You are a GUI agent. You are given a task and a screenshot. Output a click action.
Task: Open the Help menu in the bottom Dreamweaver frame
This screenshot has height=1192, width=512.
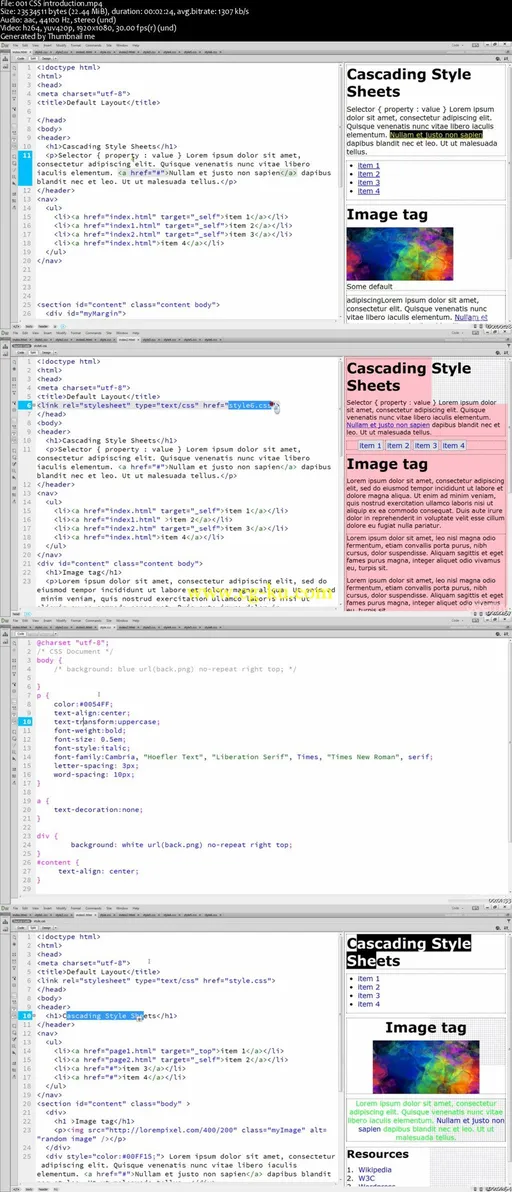tap(136, 907)
